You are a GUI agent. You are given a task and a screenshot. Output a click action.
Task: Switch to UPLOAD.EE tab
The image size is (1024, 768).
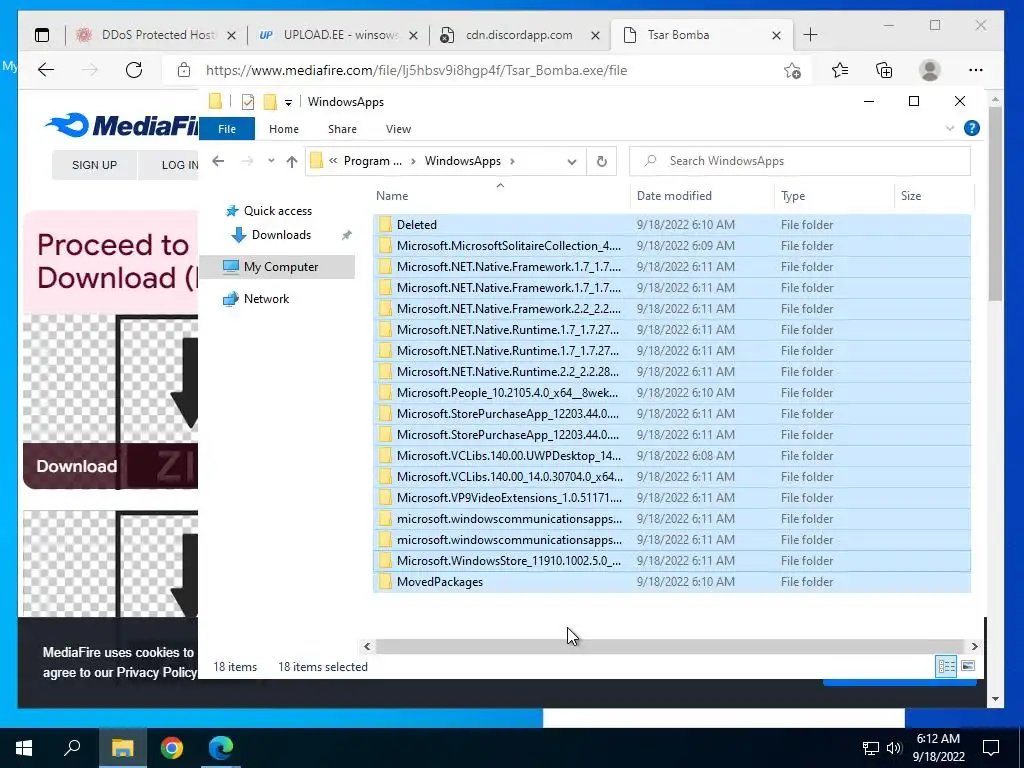pos(338,35)
